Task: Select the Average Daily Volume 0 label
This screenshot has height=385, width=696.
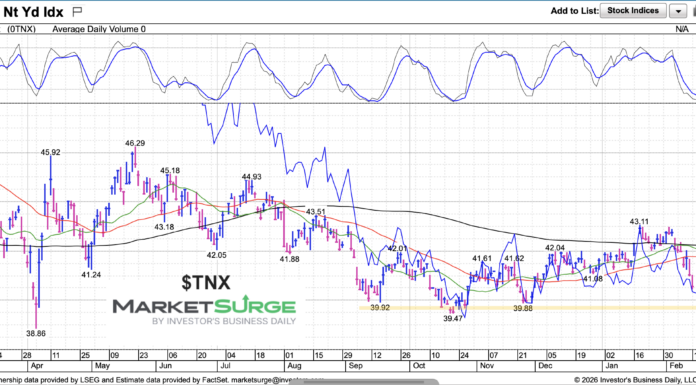Action: (99, 29)
